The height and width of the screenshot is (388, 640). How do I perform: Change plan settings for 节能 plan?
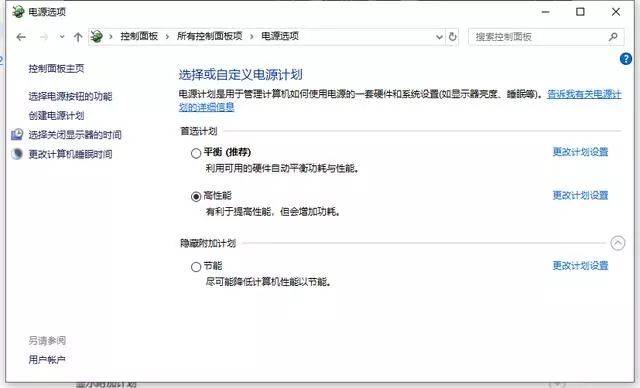tap(580, 266)
